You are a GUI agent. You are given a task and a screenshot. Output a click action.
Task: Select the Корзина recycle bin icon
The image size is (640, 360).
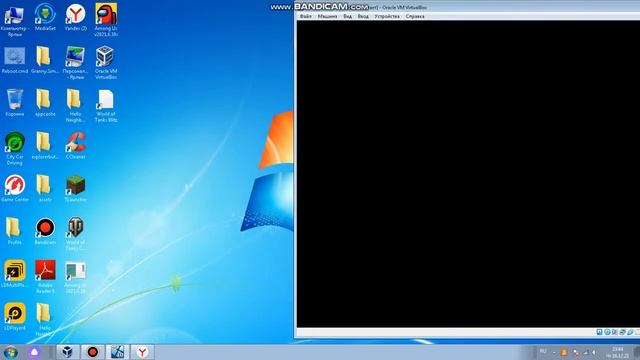tap(15, 103)
